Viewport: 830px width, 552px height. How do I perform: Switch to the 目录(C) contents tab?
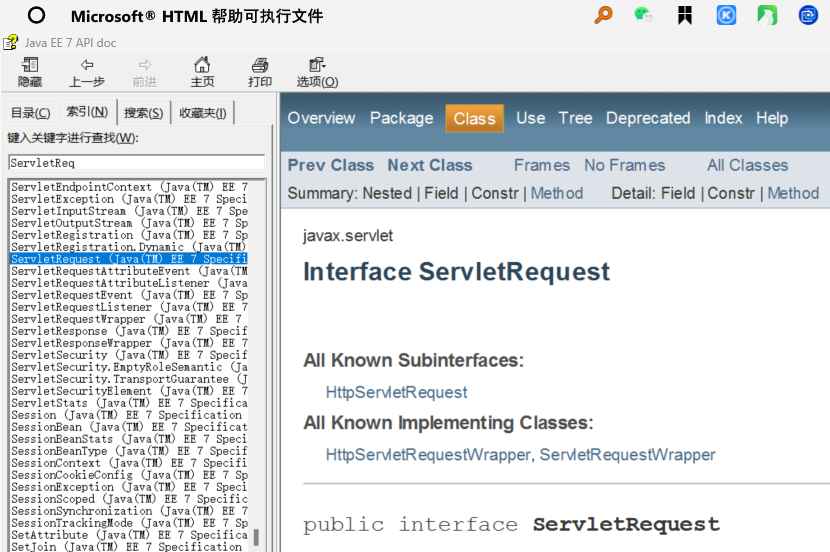click(x=30, y=113)
